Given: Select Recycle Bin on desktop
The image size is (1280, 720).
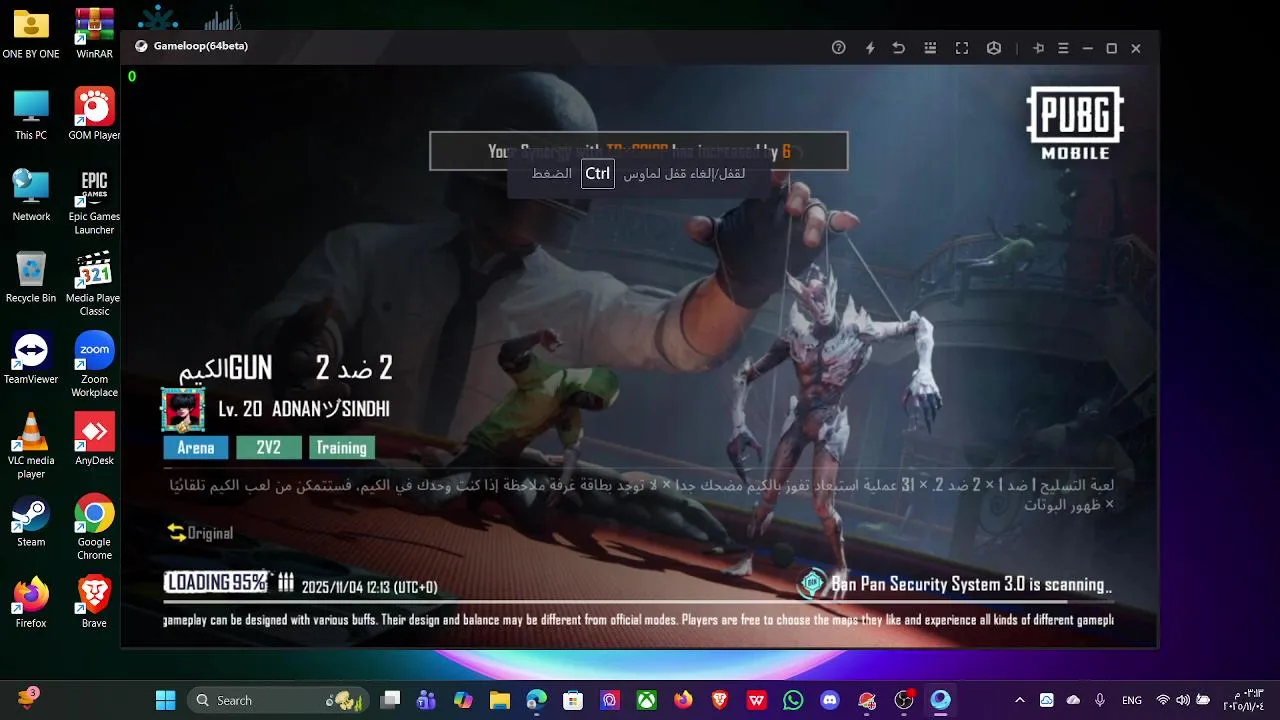Looking at the screenshot, I should (x=31, y=278).
